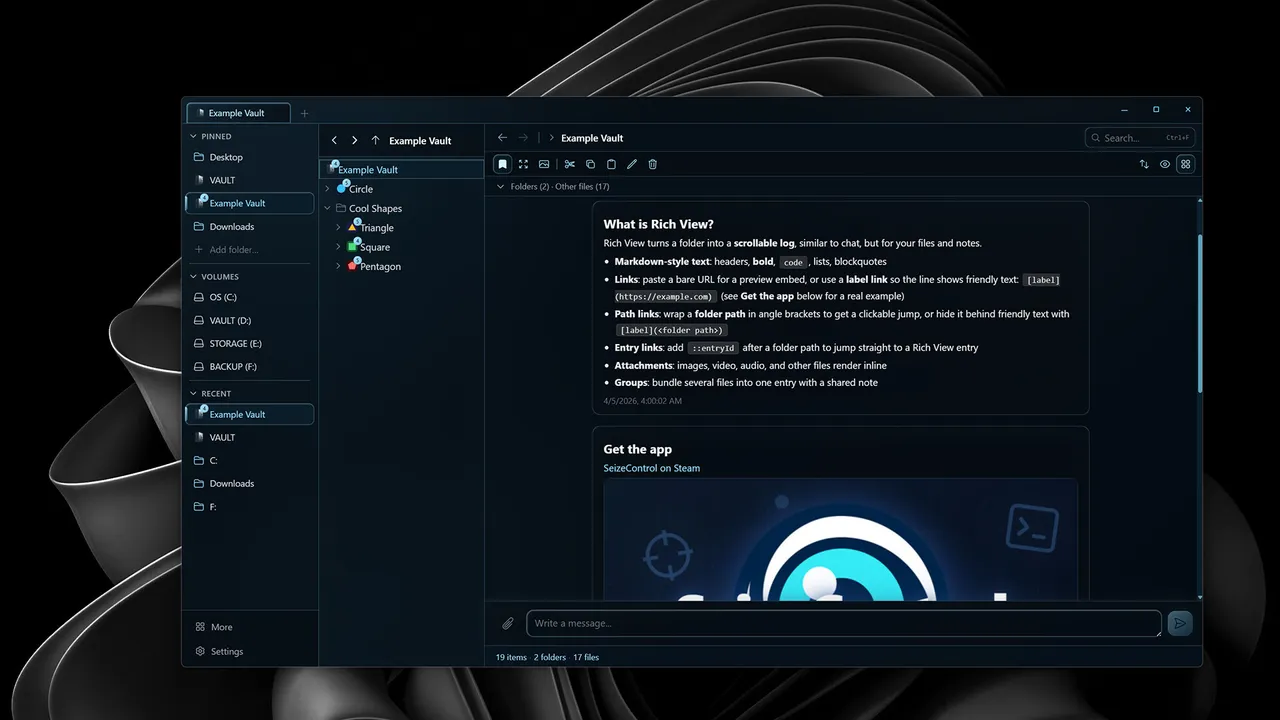This screenshot has height=720, width=1280.
Task: Click the Write a message field
Action: (844, 623)
